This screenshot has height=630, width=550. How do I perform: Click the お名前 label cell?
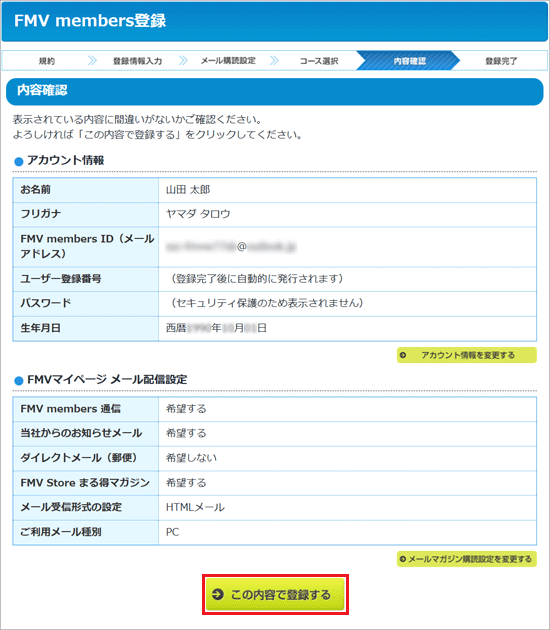[86, 190]
